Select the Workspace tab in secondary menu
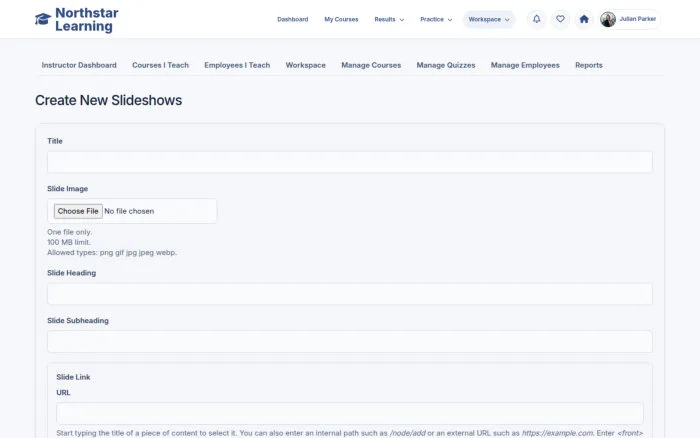 click(306, 65)
